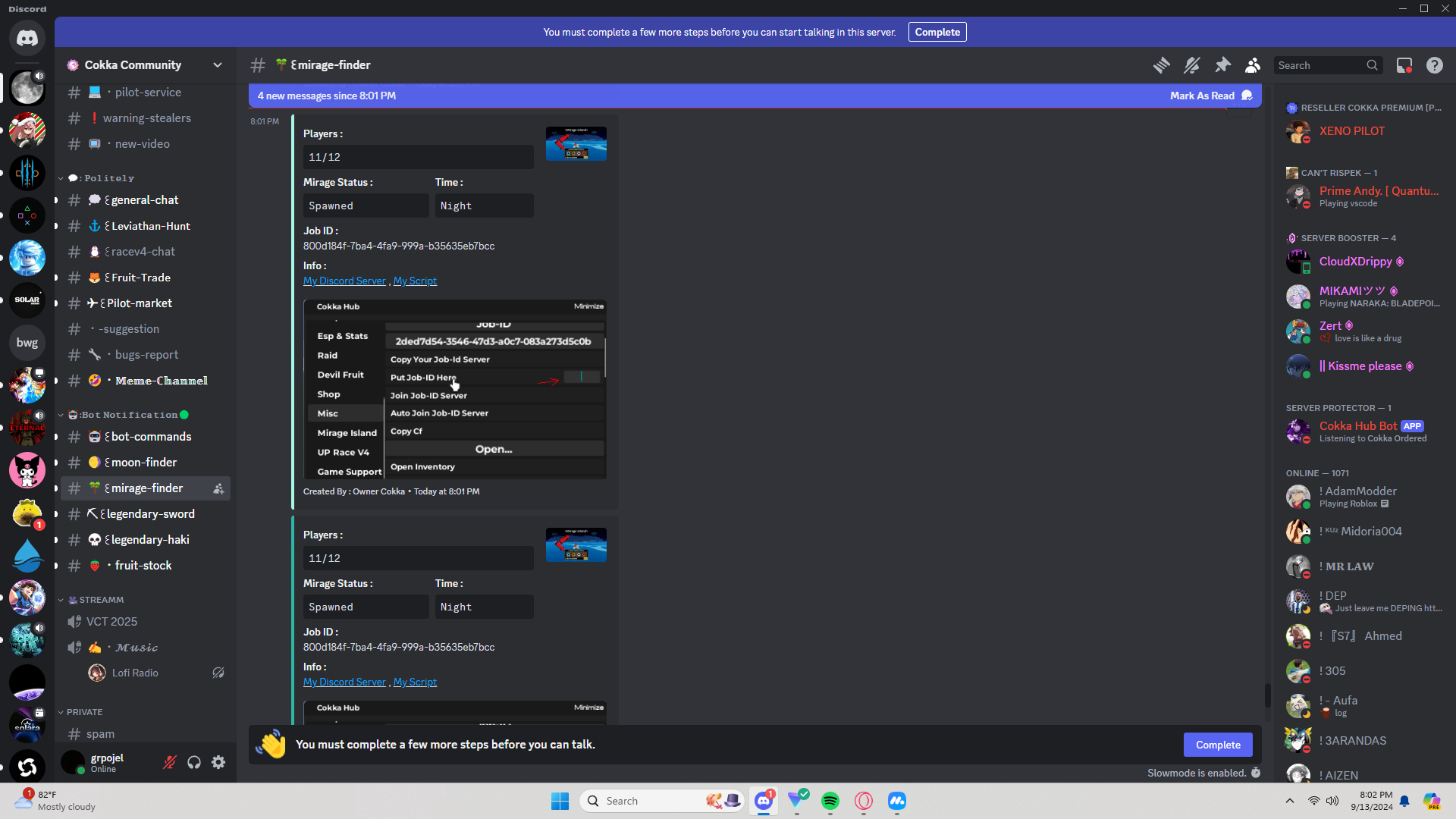
Task: Open the general-chat channel
Action: [x=146, y=200]
